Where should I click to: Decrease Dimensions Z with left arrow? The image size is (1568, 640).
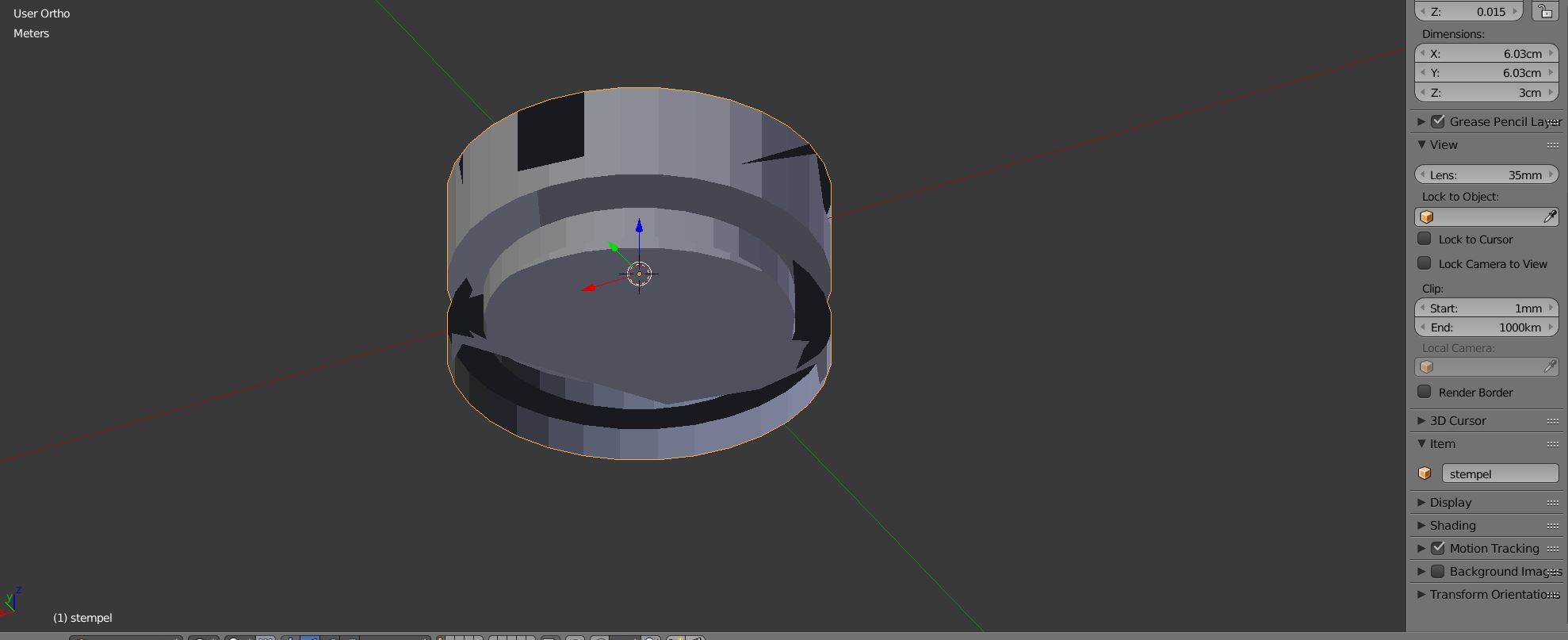pos(1422,92)
